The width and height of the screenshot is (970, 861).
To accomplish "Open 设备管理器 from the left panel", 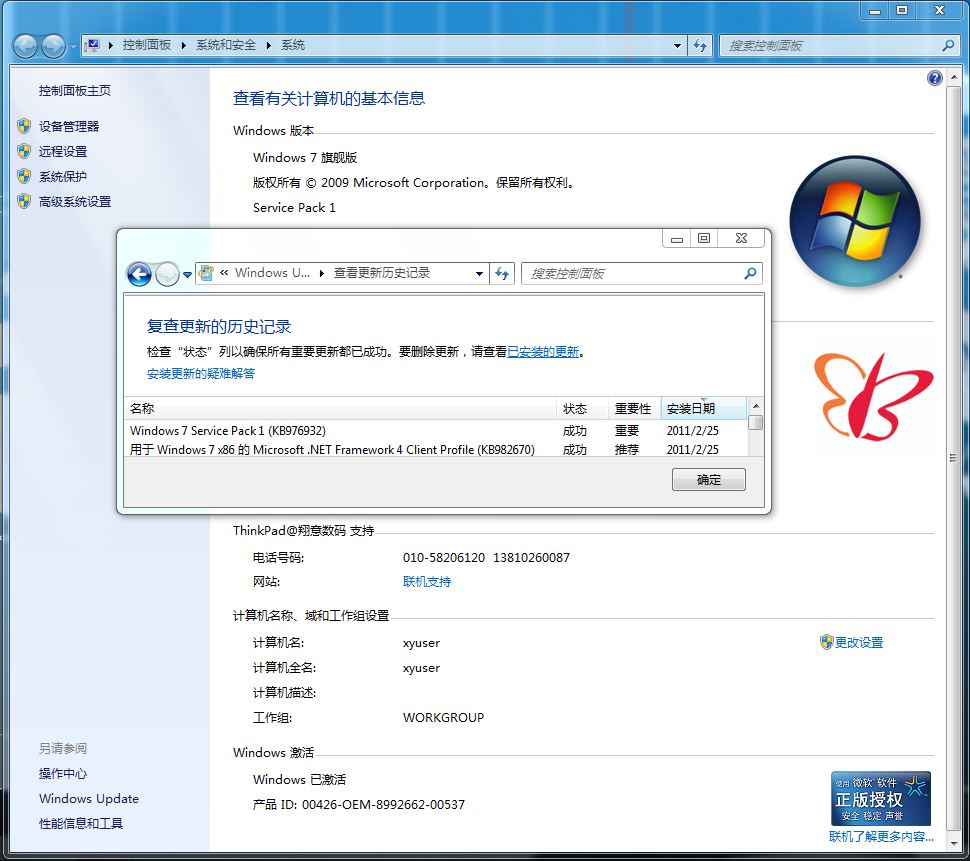I will (x=69, y=126).
